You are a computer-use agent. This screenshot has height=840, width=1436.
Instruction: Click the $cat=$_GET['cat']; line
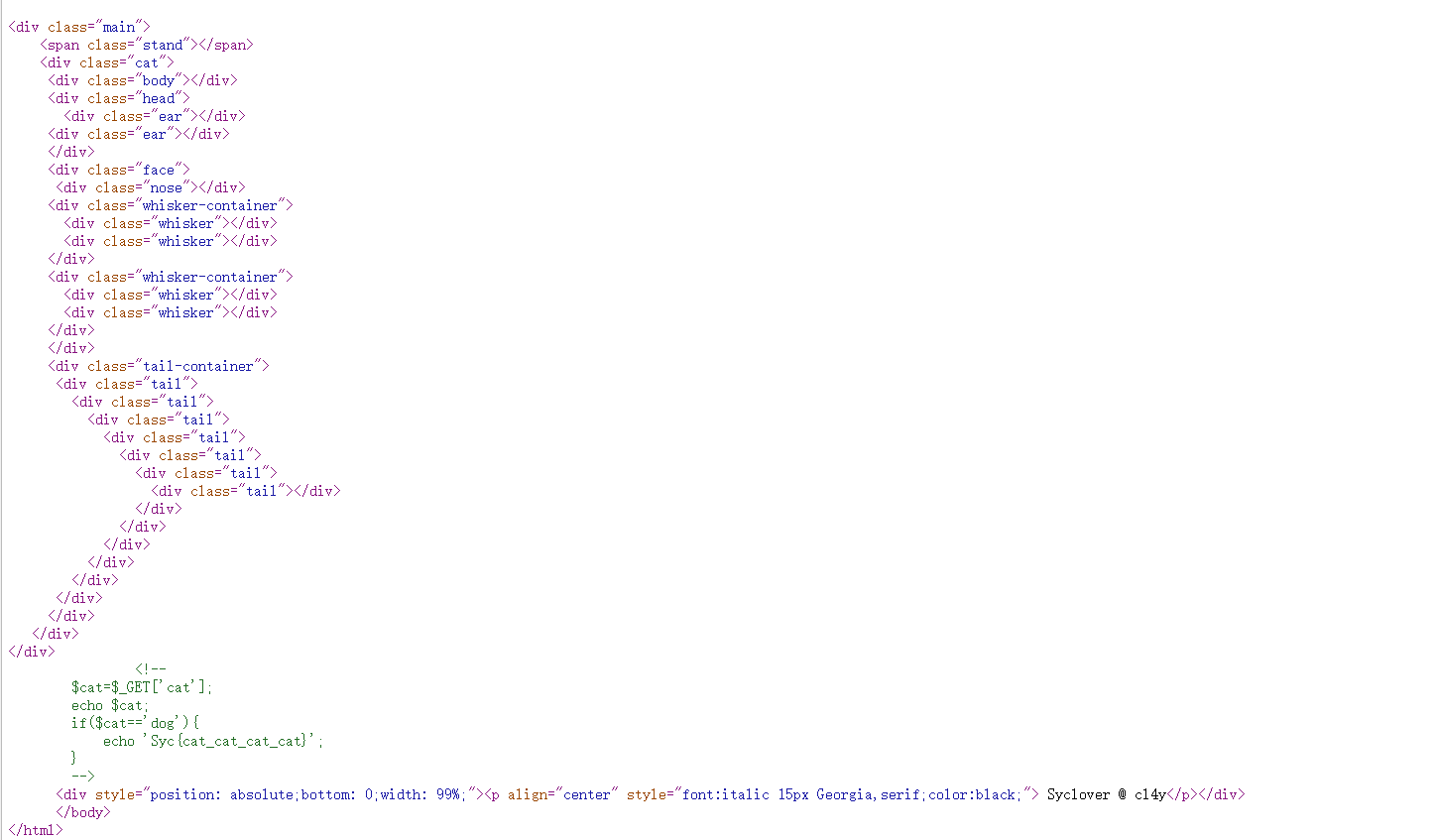tap(142, 687)
